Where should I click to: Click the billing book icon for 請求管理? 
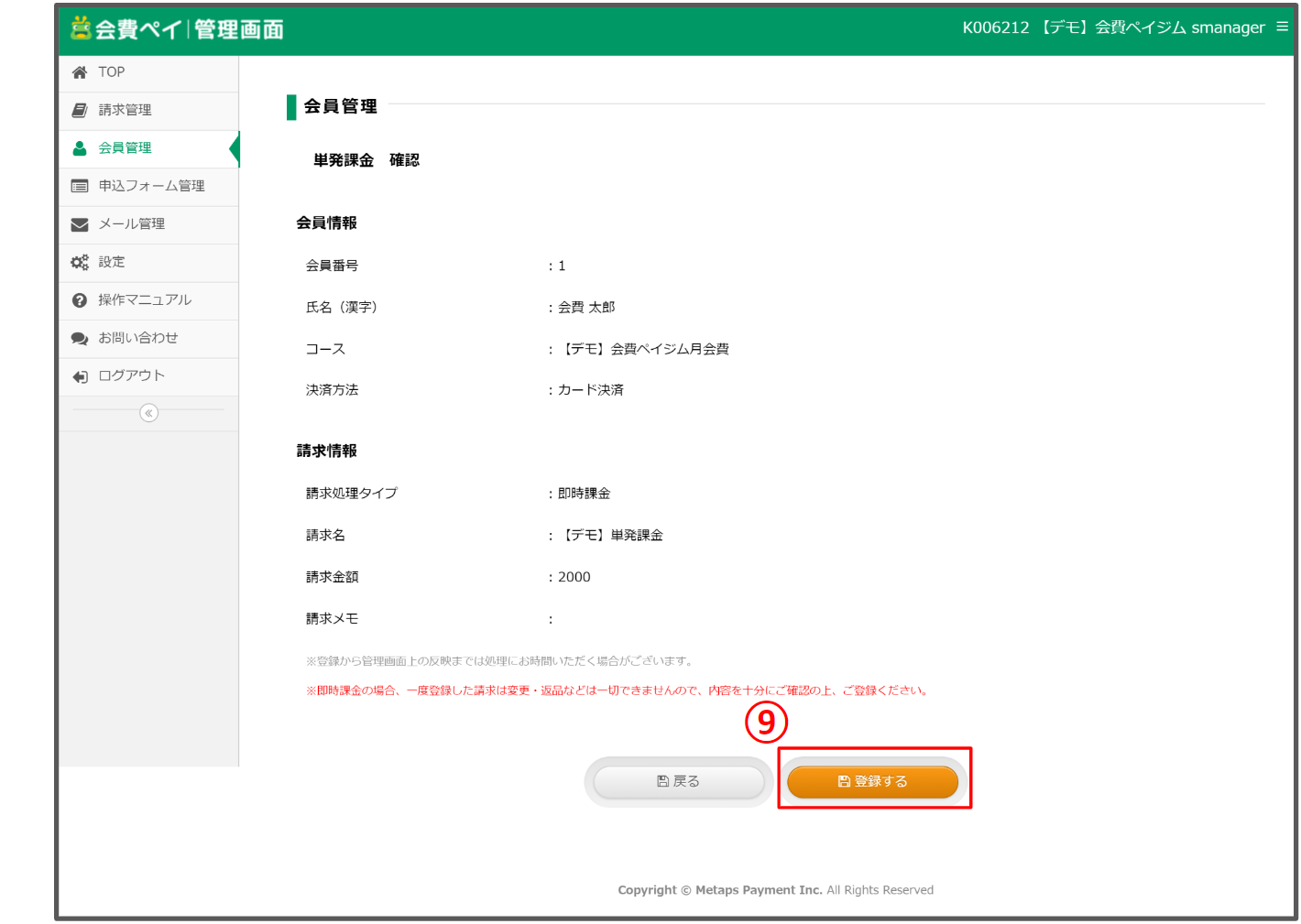[80, 110]
